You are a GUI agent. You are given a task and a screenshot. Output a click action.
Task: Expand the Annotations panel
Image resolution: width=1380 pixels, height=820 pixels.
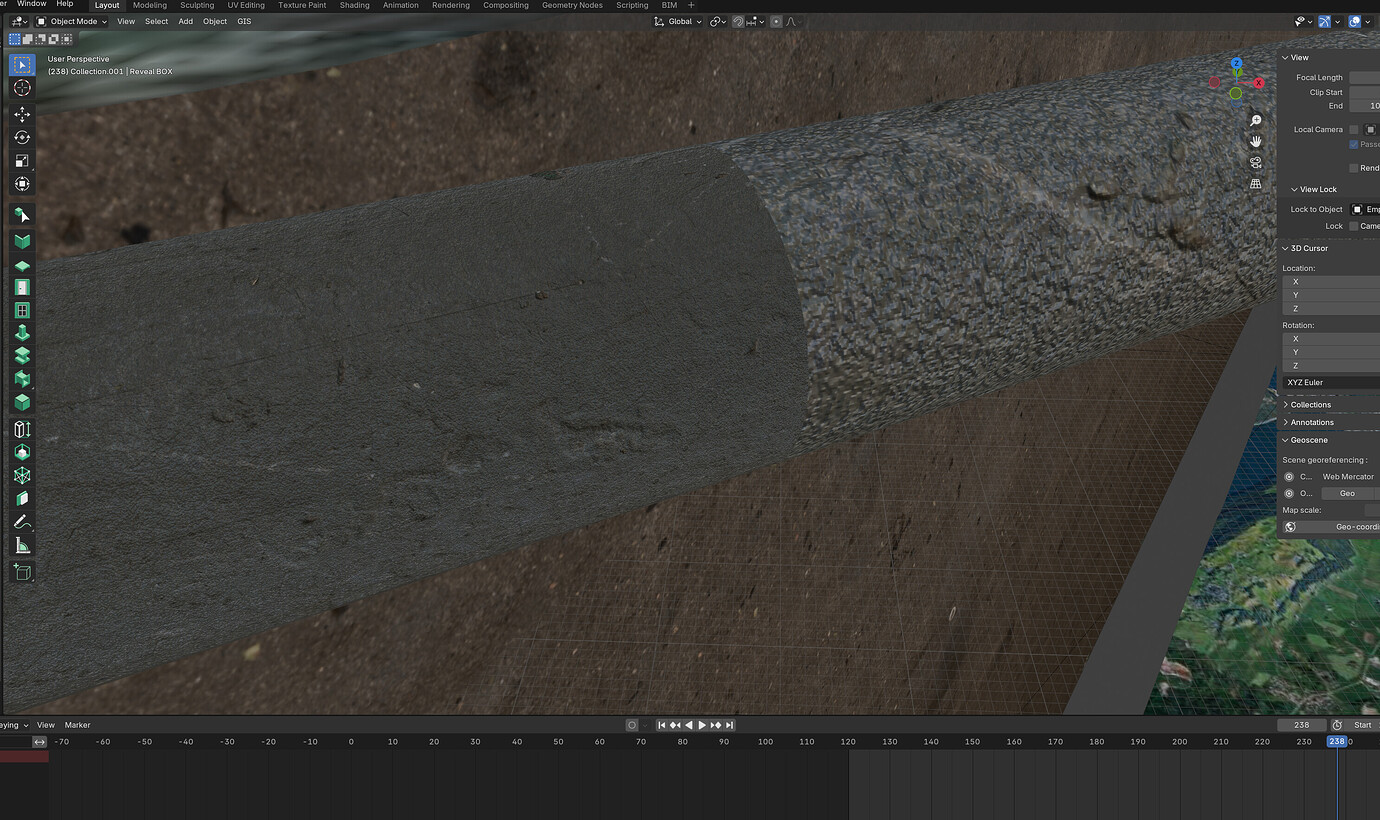coord(1312,422)
